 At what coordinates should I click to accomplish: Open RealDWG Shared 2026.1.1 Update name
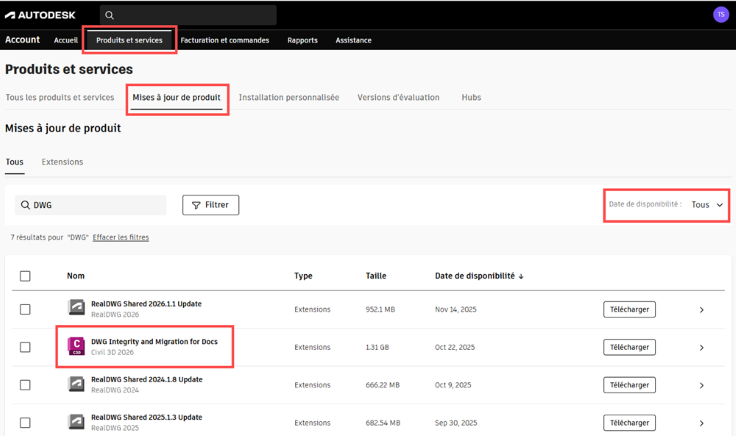point(146,304)
